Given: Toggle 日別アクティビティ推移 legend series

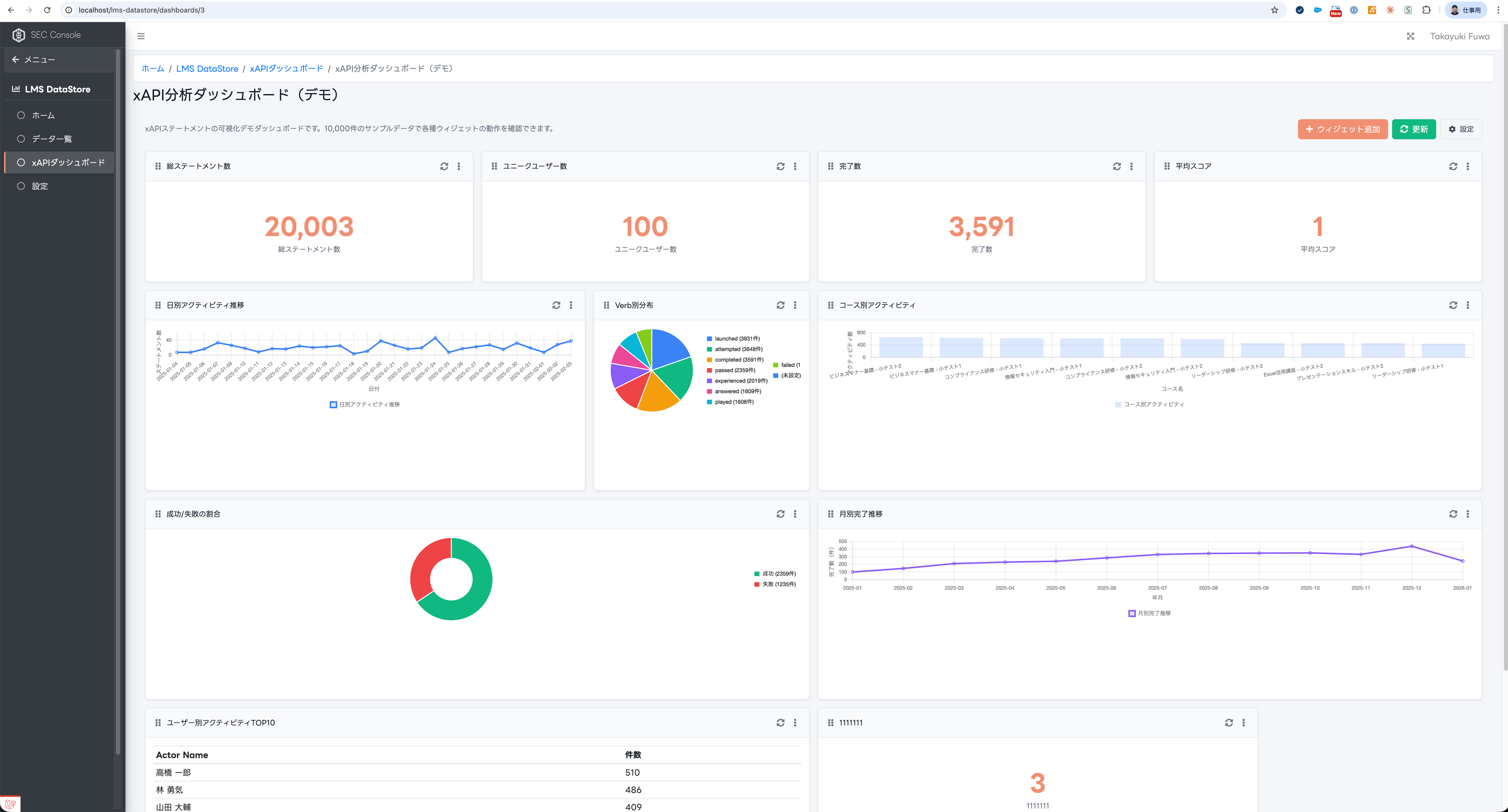Looking at the screenshot, I should point(365,404).
